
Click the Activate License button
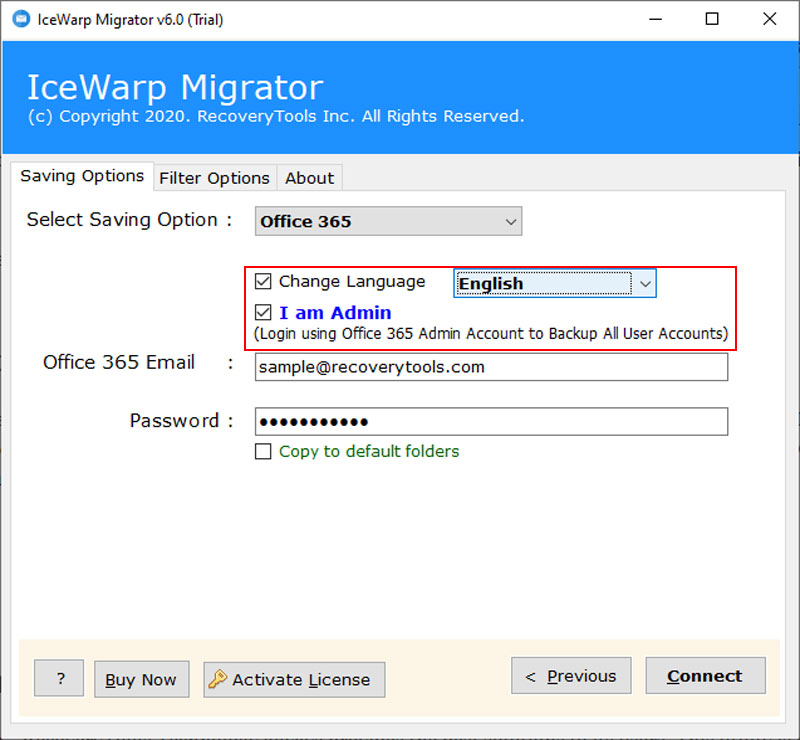(294, 679)
